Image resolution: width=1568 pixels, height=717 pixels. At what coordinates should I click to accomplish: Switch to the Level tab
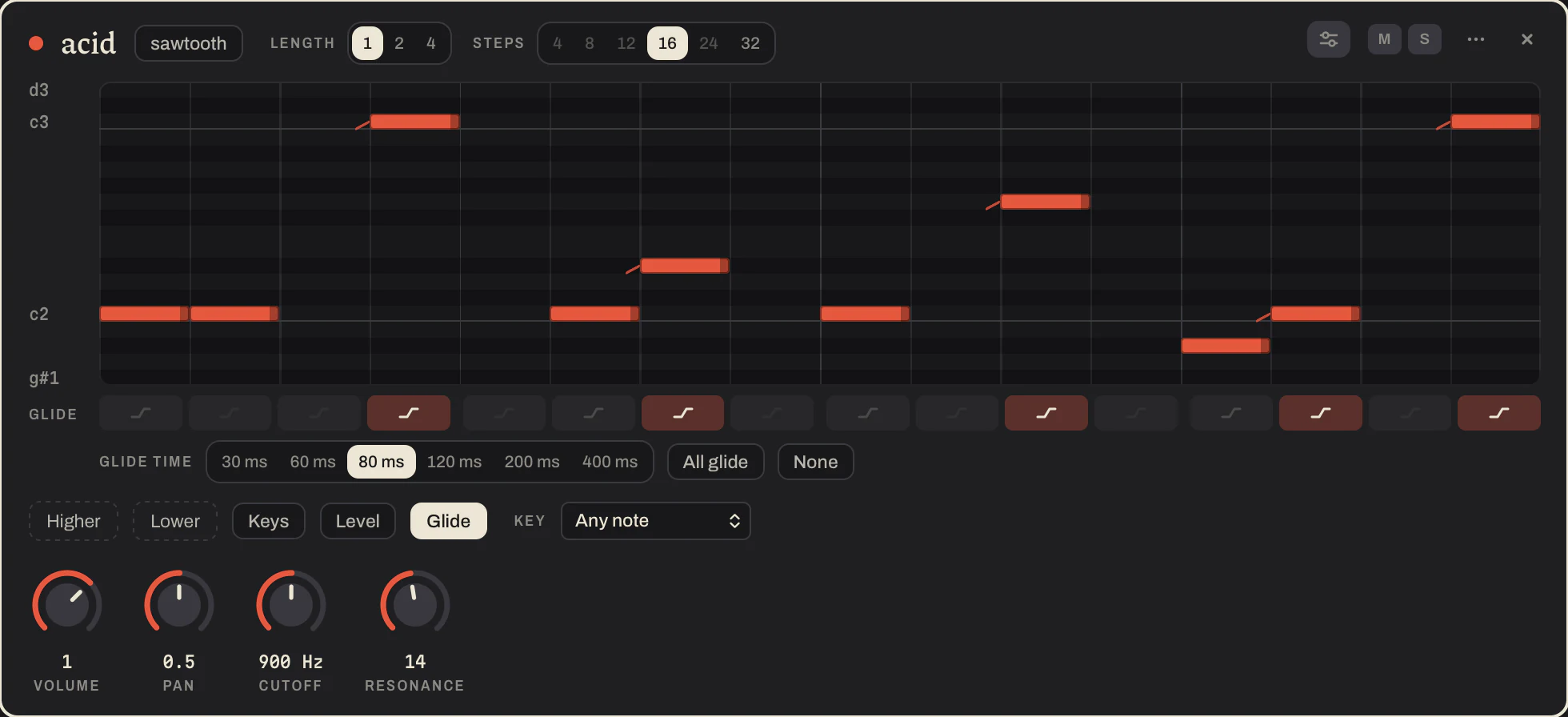[x=358, y=521]
